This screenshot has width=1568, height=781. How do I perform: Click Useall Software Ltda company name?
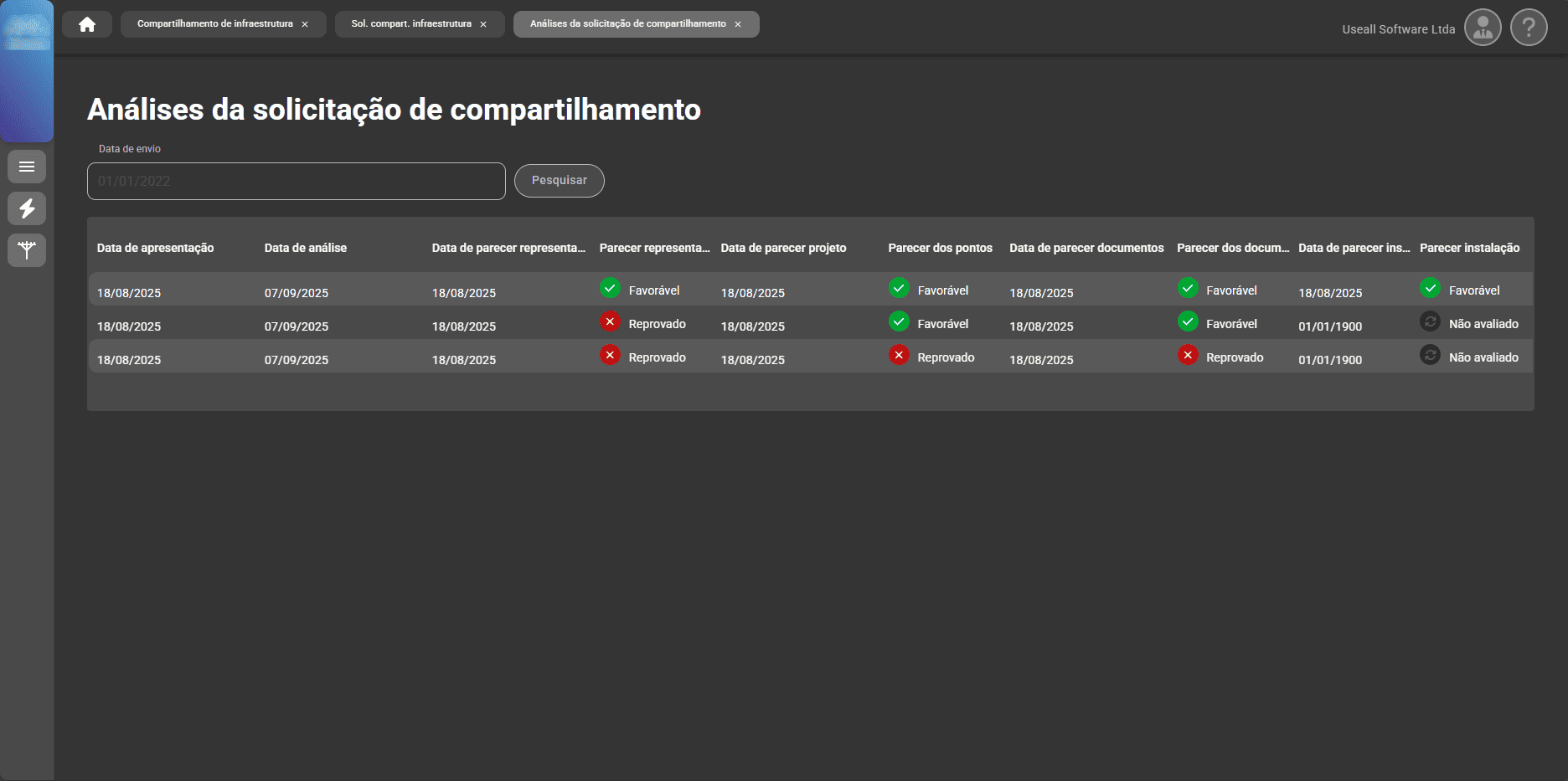coord(1398,29)
